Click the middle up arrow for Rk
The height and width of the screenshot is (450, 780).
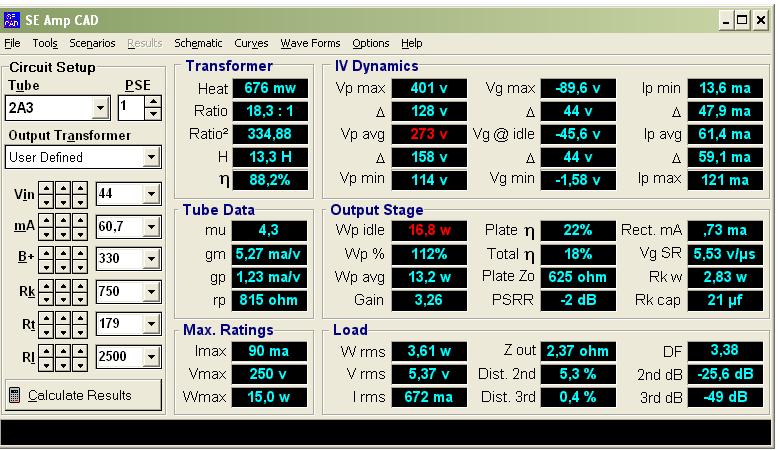(x=63, y=286)
